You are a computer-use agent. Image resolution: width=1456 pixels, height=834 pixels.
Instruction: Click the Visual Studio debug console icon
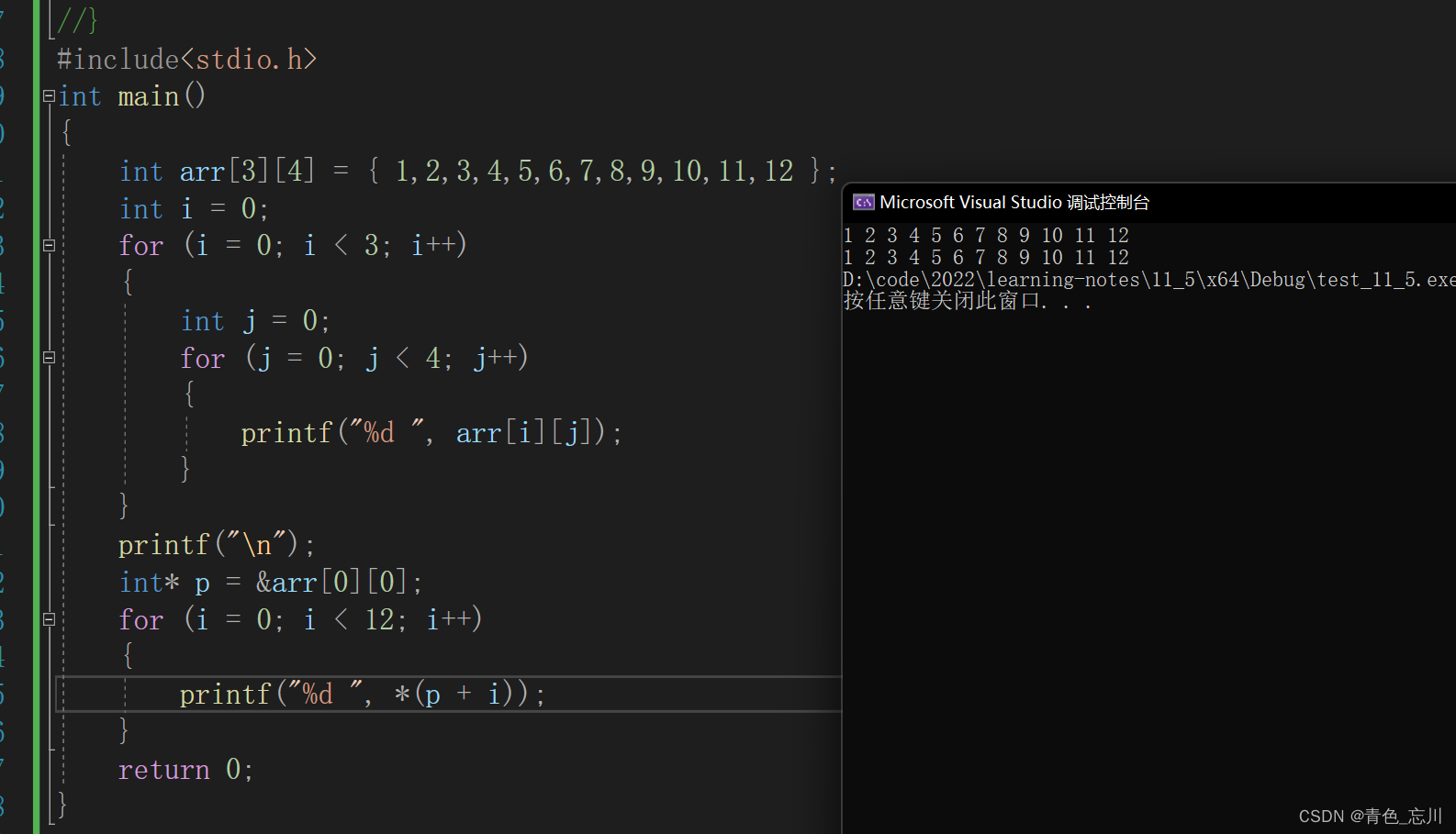click(863, 202)
